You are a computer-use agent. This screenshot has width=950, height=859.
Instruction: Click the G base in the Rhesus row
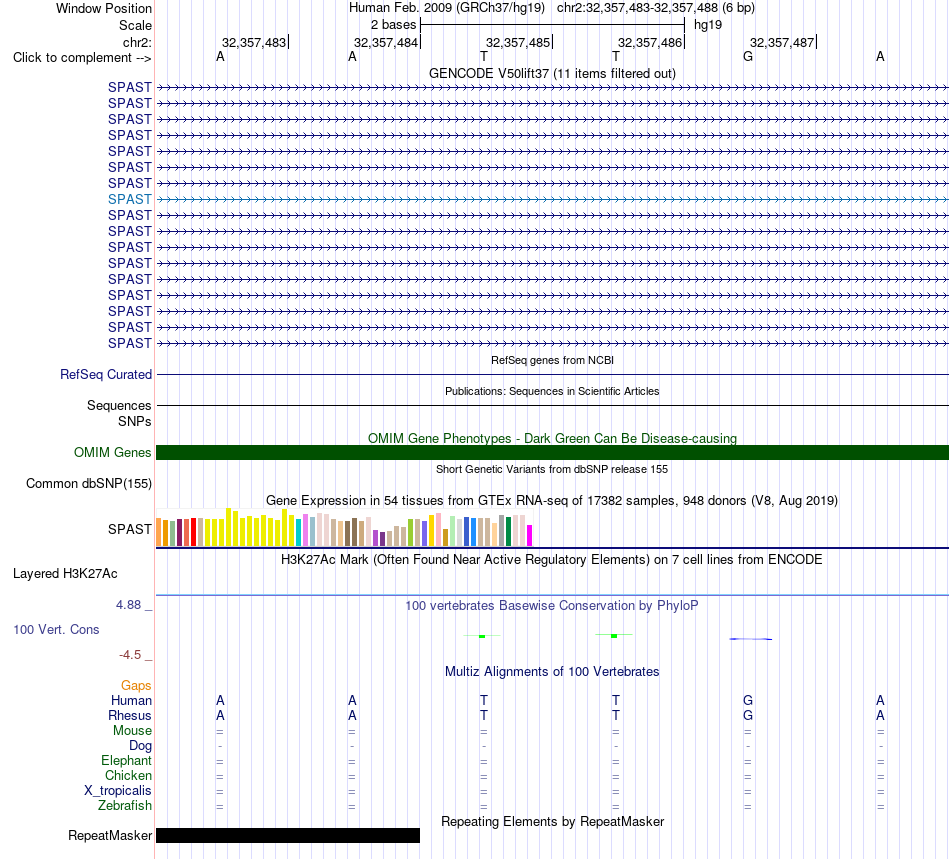[x=748, y=715]
